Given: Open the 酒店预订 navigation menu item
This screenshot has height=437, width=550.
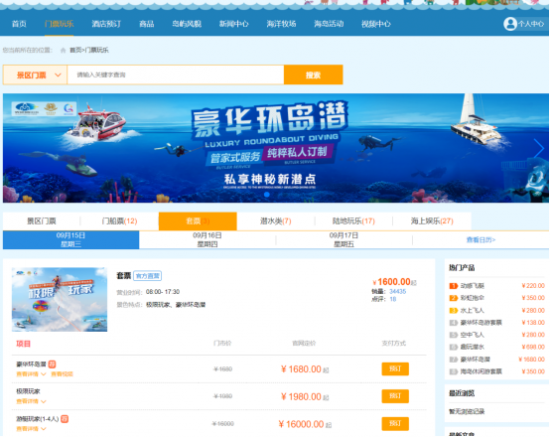Looking at the screenshot, I should point(106,24).
